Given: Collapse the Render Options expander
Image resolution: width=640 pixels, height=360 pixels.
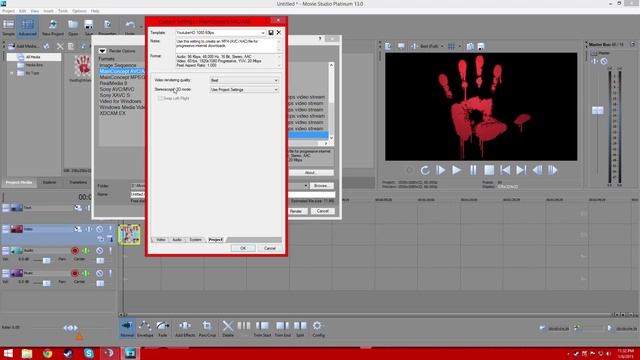Looking at the screenshot, I should click(102, 51).
